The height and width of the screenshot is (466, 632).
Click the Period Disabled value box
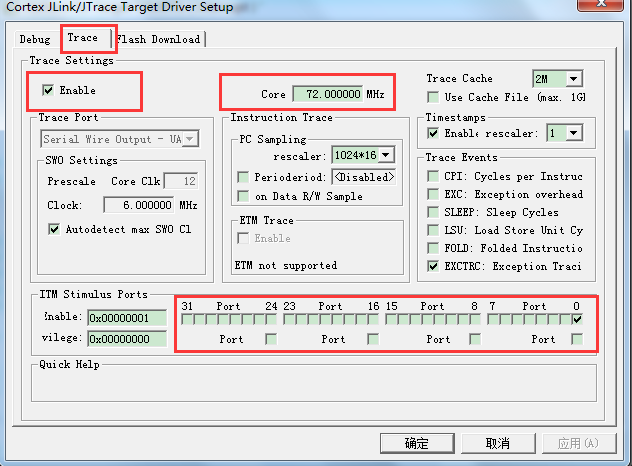[x=364, y=177]
